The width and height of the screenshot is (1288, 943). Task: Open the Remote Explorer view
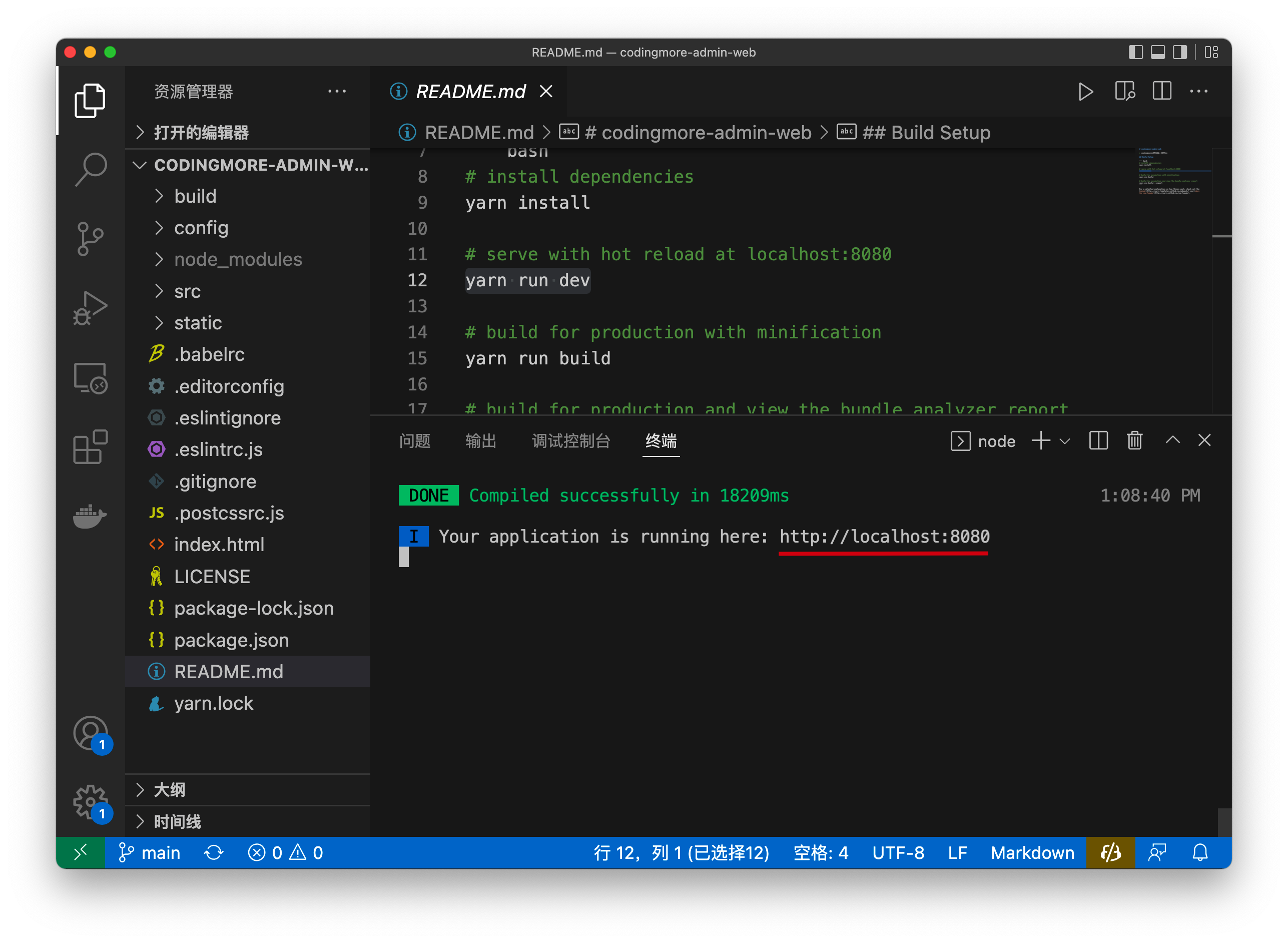coord(91,378)
